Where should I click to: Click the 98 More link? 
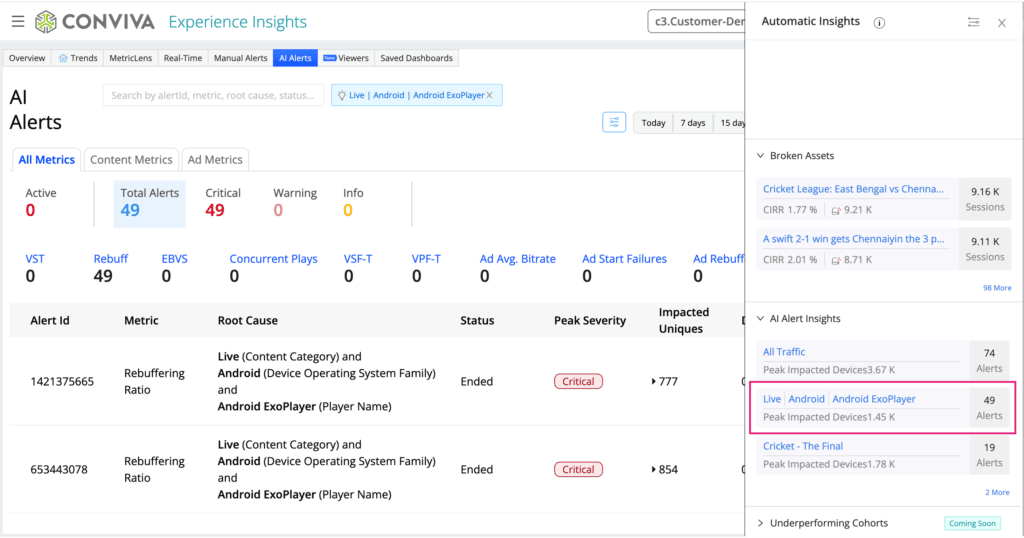997,288
